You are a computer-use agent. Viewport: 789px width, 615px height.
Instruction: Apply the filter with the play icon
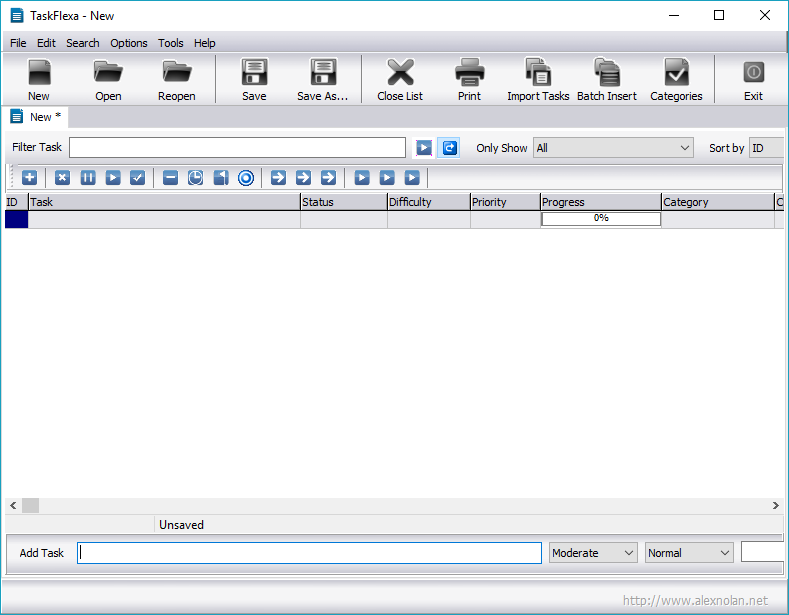[x=424, y=148]
